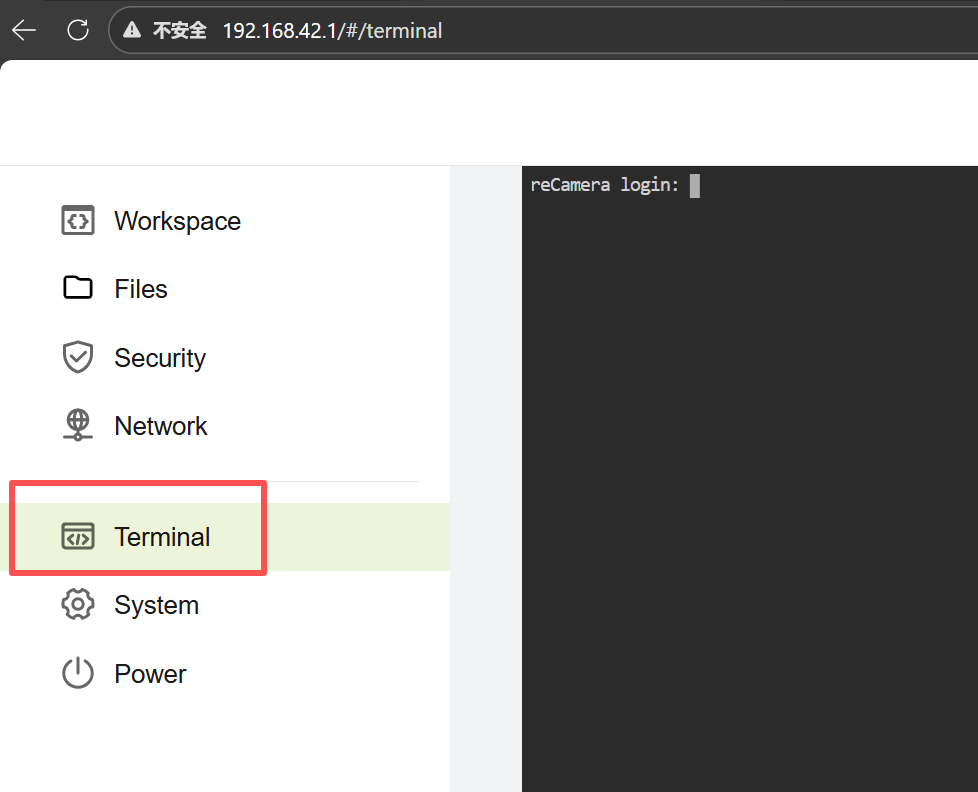Screen dimensions: 978x792
Task: Open System page via its text label
Action: coord(156,605)
